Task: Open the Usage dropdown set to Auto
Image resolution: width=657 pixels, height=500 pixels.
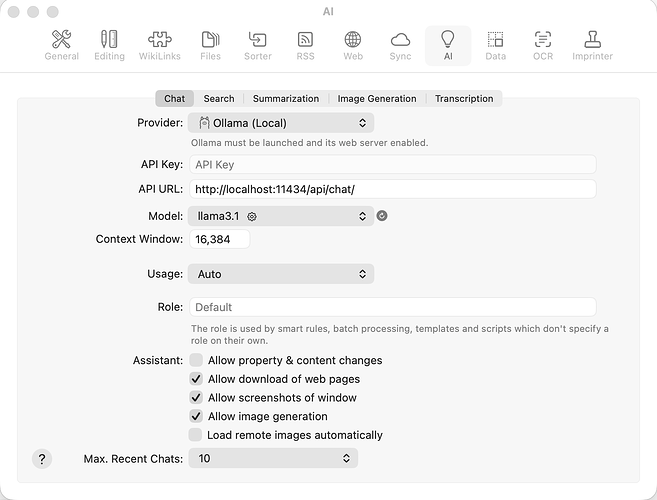Action: (x=281, y=274)
